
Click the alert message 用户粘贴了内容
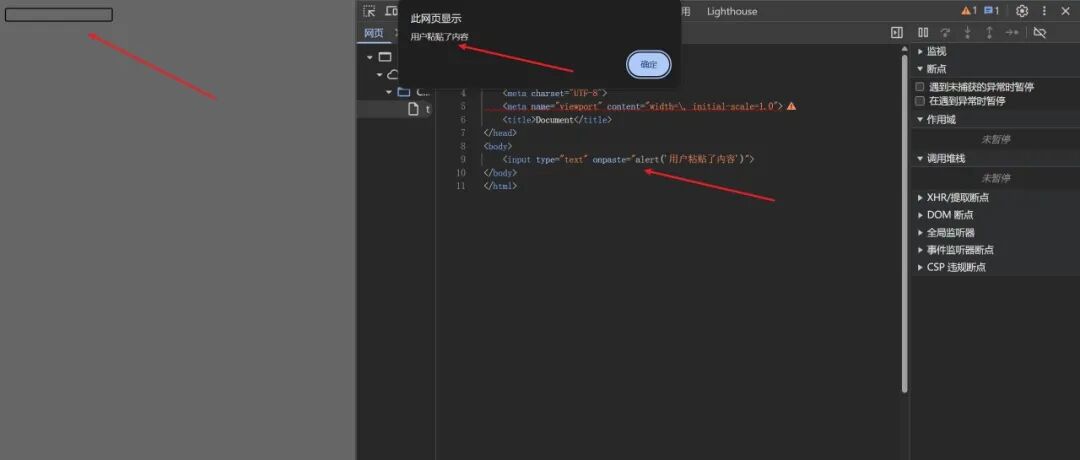tap(439, 36)
